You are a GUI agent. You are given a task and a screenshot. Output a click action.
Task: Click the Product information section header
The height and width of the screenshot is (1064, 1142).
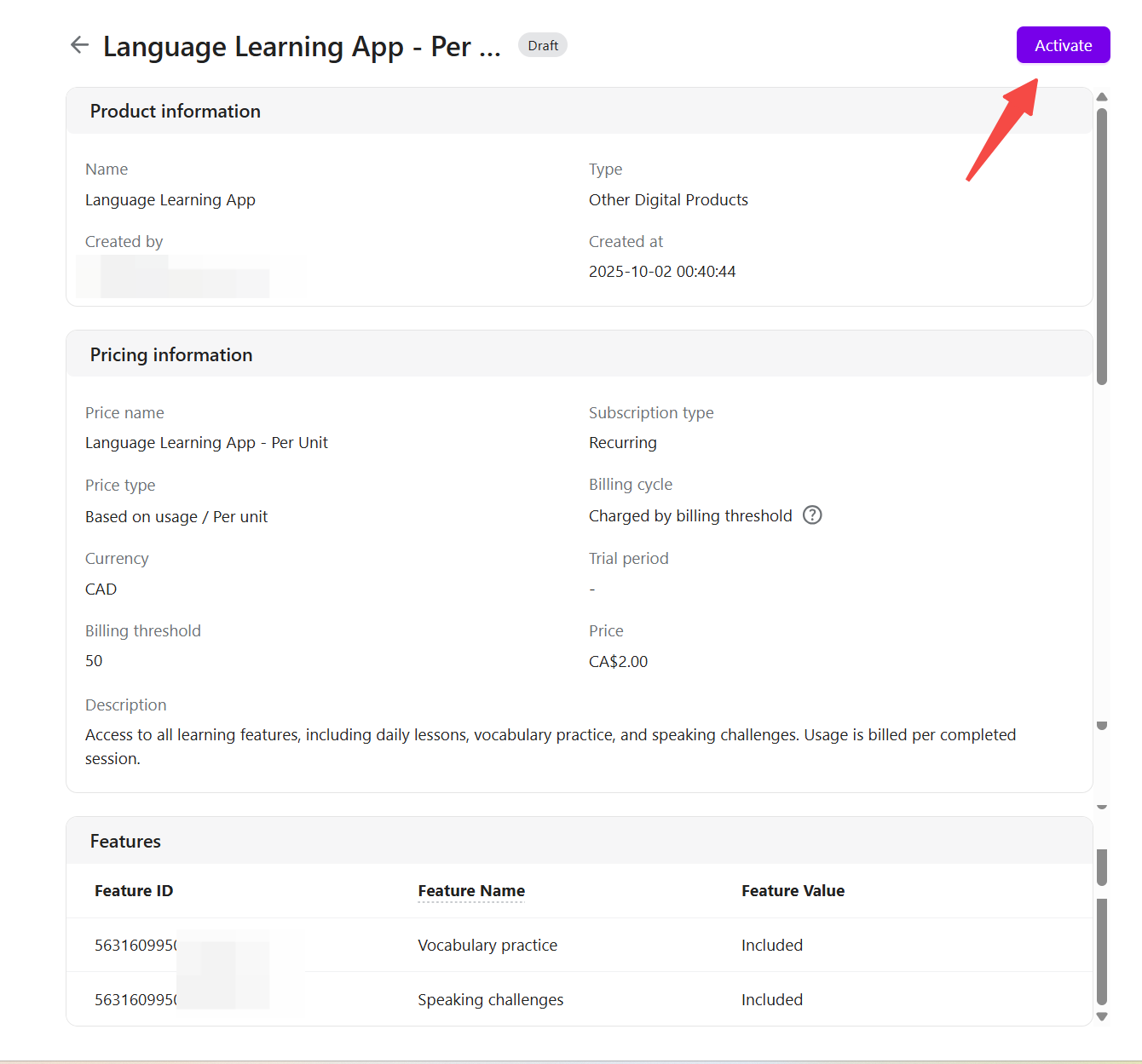[x=176, y=112]
